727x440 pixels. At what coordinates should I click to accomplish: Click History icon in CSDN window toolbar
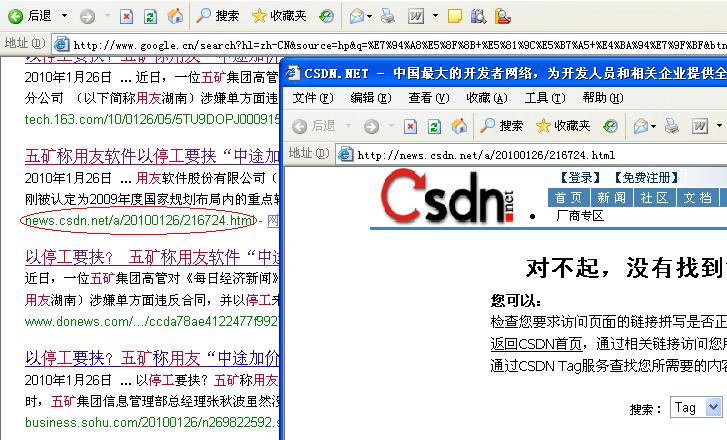tap(610, 126)
